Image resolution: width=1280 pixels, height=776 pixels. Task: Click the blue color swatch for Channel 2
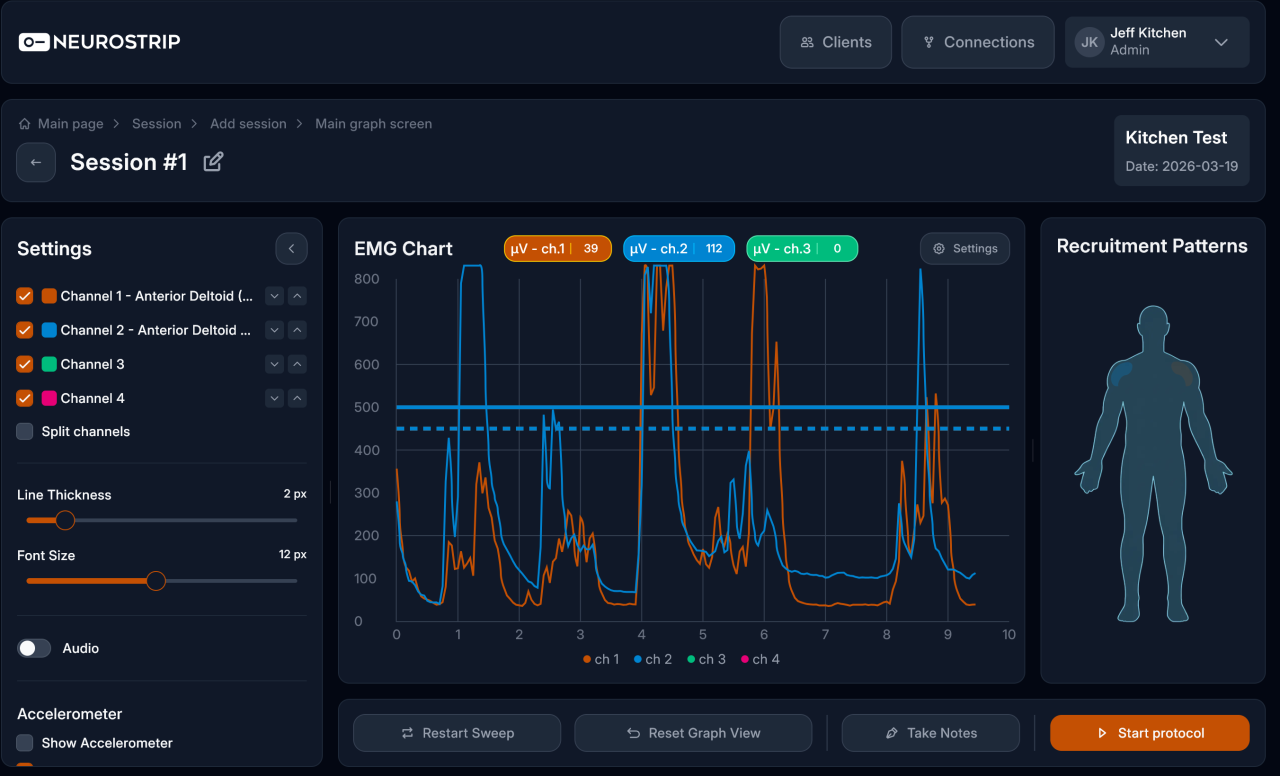point(49,330)
